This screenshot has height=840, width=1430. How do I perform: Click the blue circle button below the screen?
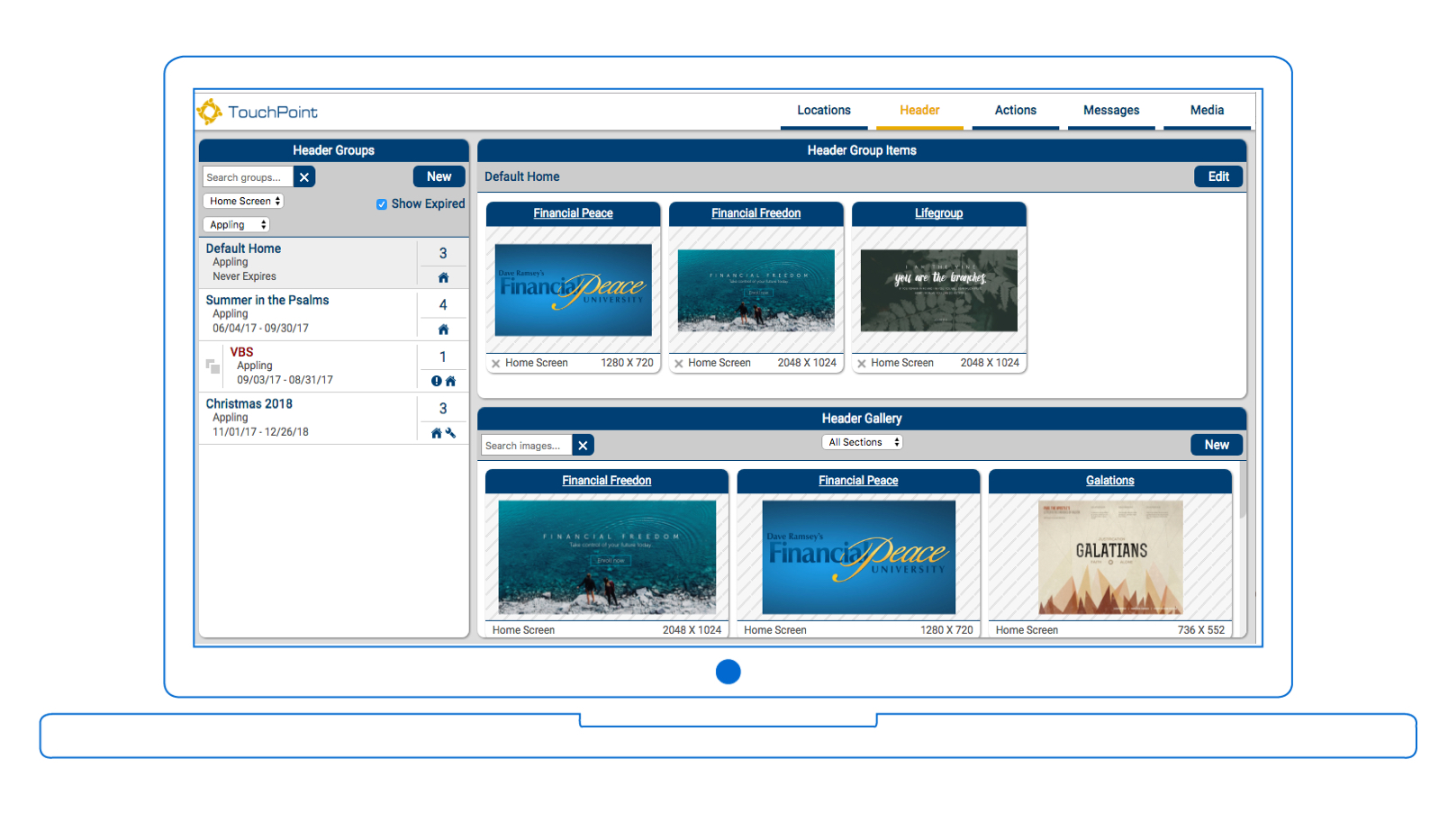click(x=728, y=672)
